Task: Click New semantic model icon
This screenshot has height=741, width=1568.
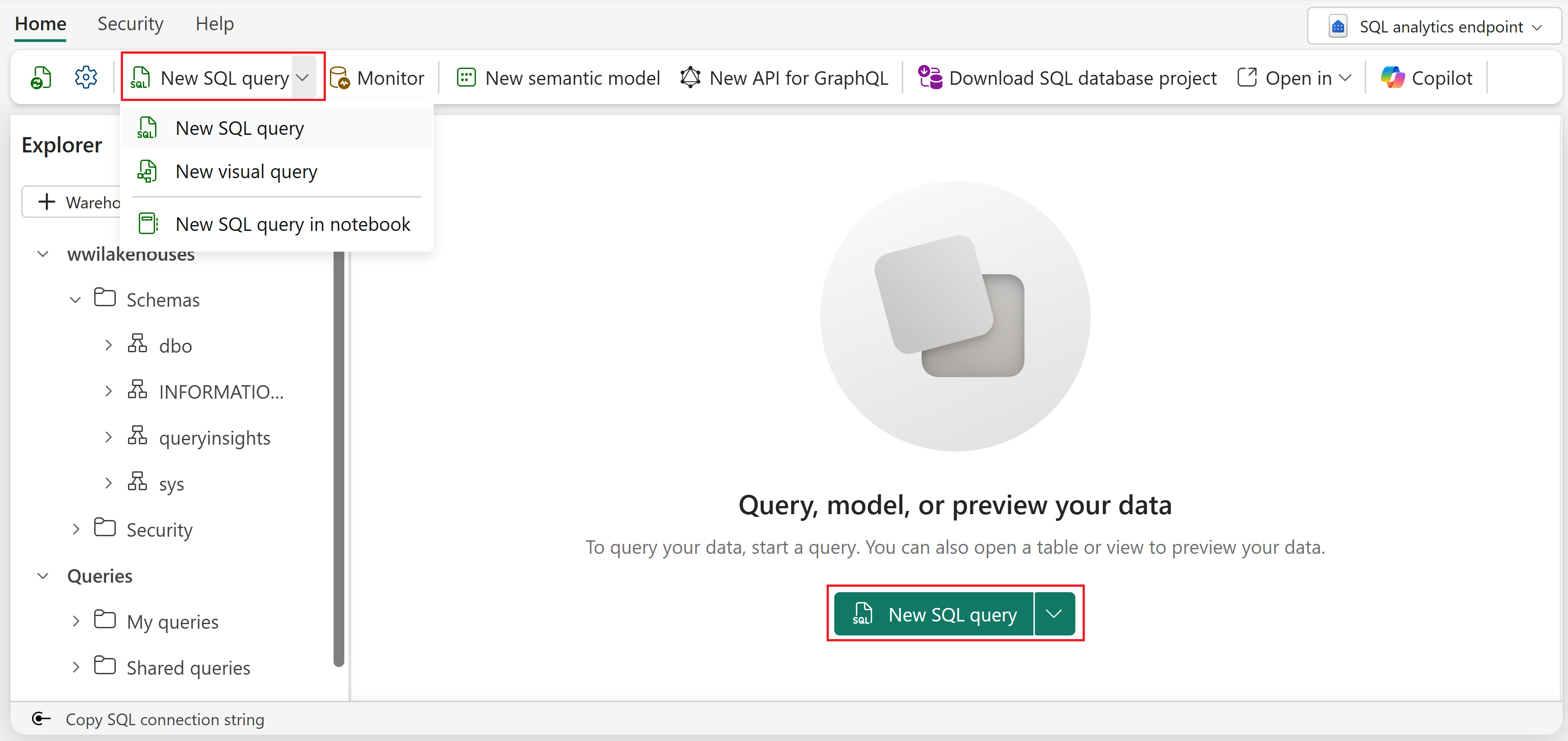Action: [466, 78]
